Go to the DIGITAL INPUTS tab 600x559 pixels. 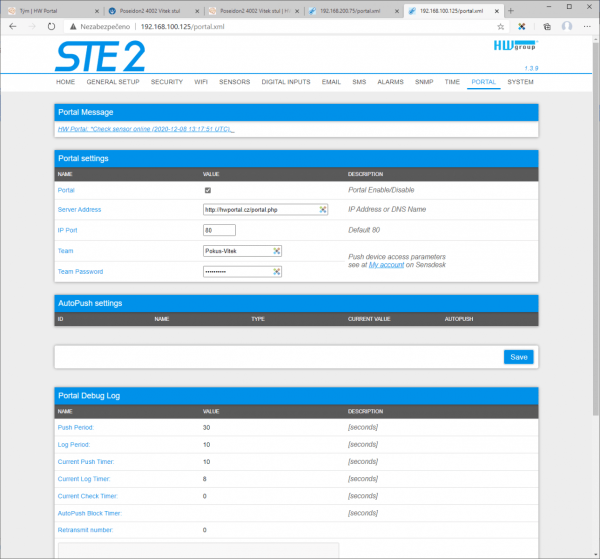[x=286, y=81]
